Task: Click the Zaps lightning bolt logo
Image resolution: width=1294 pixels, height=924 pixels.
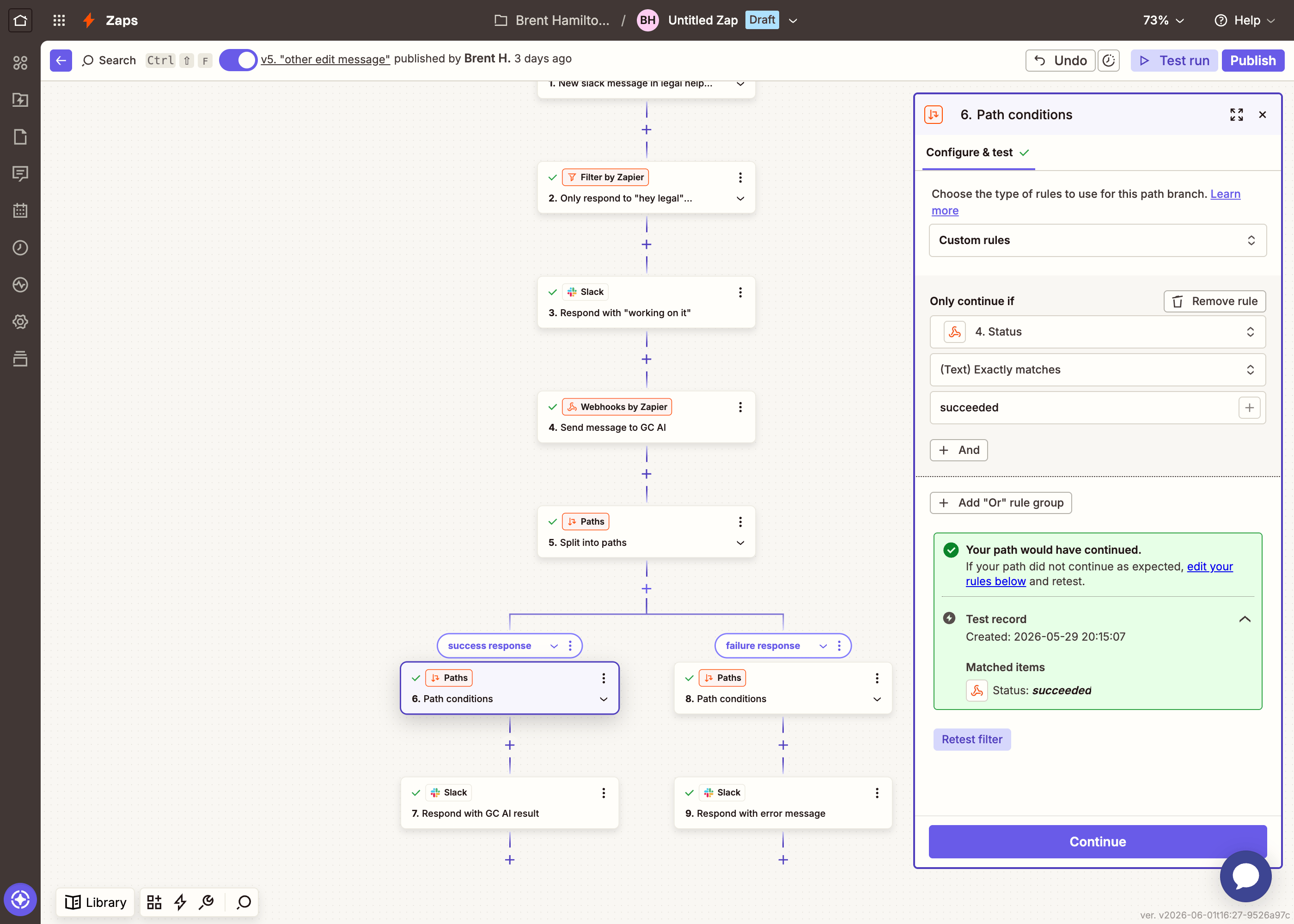Action: coord(89,20)
